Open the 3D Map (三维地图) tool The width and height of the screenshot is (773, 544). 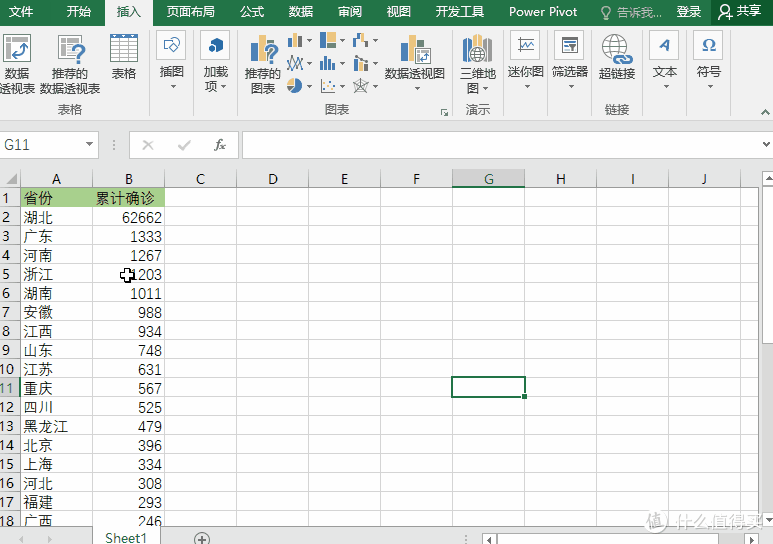(478, 62)
